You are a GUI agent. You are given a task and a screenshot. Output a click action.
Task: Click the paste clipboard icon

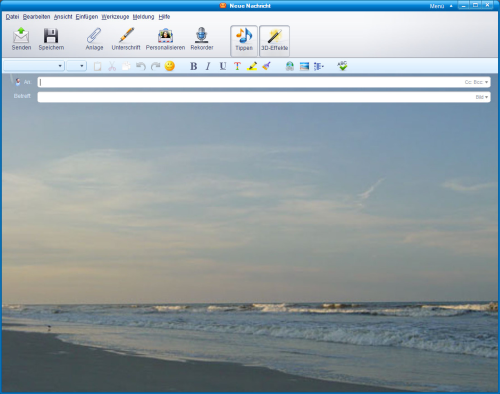pyautogui.click(x=97, y=66)
